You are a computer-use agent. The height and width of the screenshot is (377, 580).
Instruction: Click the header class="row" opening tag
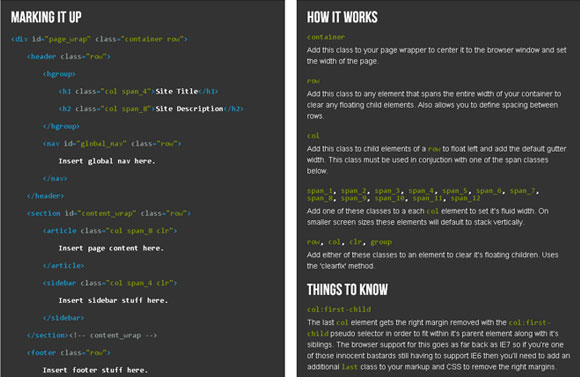[x=68, y=56]
